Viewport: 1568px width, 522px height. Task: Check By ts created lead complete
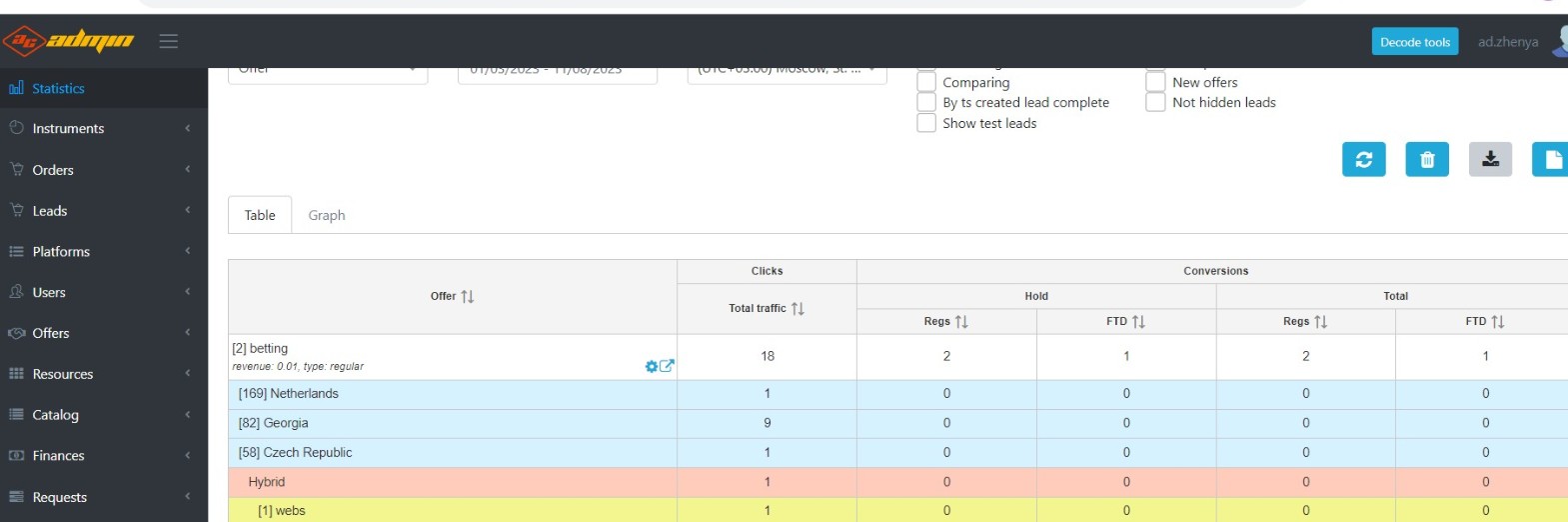[926, 102]
